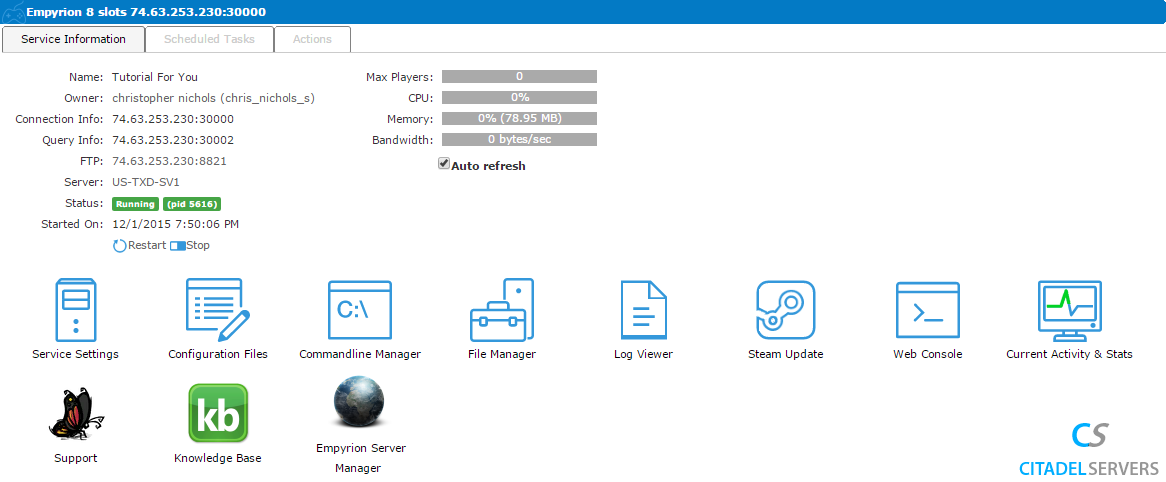The height and width of the screenshot is (482, 1166).
Task: Select connection info 74.63.253.230:30000
Action: 173,119
